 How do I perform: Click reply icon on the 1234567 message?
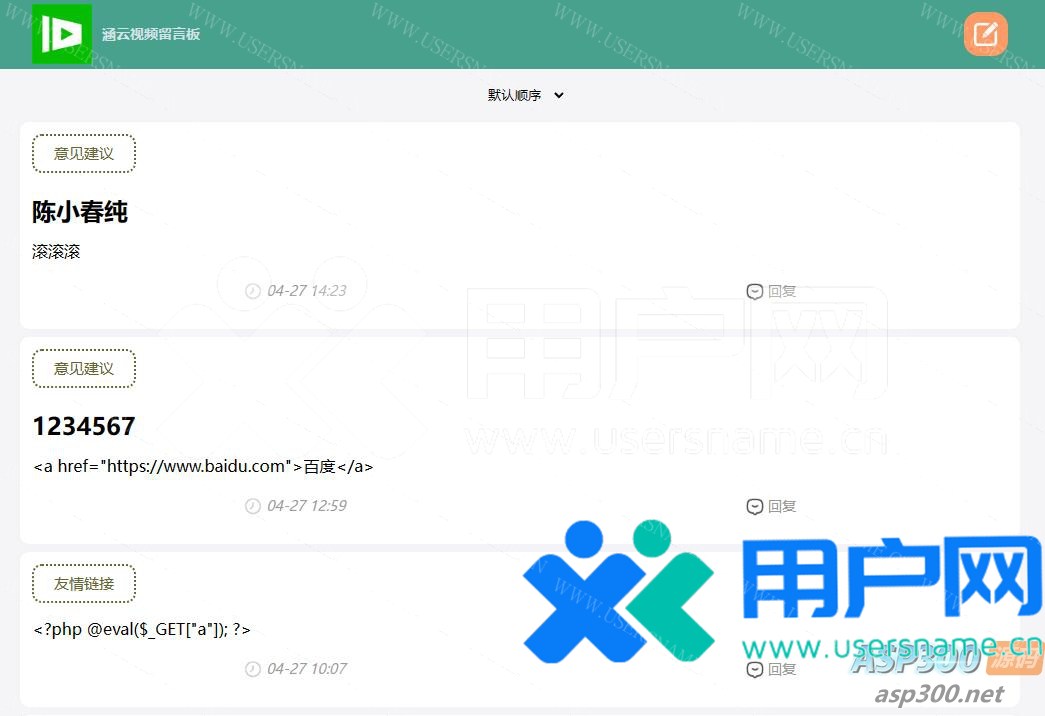pyautogui.click(x=755, y=506)
